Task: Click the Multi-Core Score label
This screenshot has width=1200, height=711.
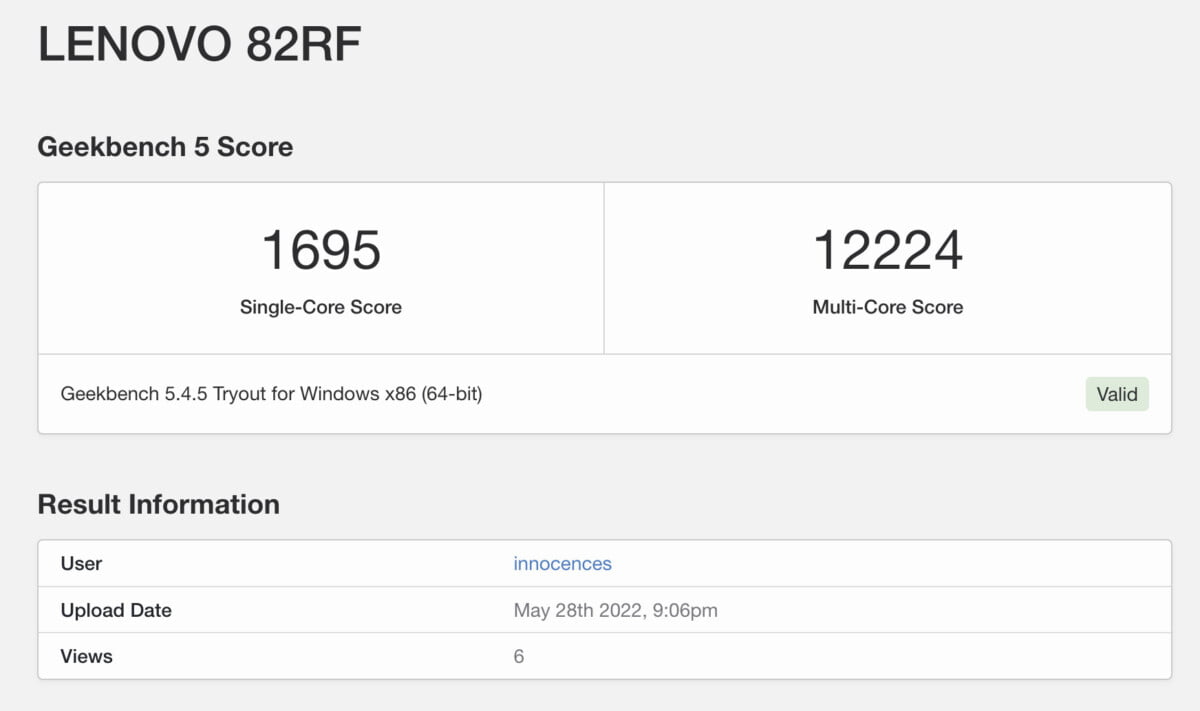Action: [888, 307]
